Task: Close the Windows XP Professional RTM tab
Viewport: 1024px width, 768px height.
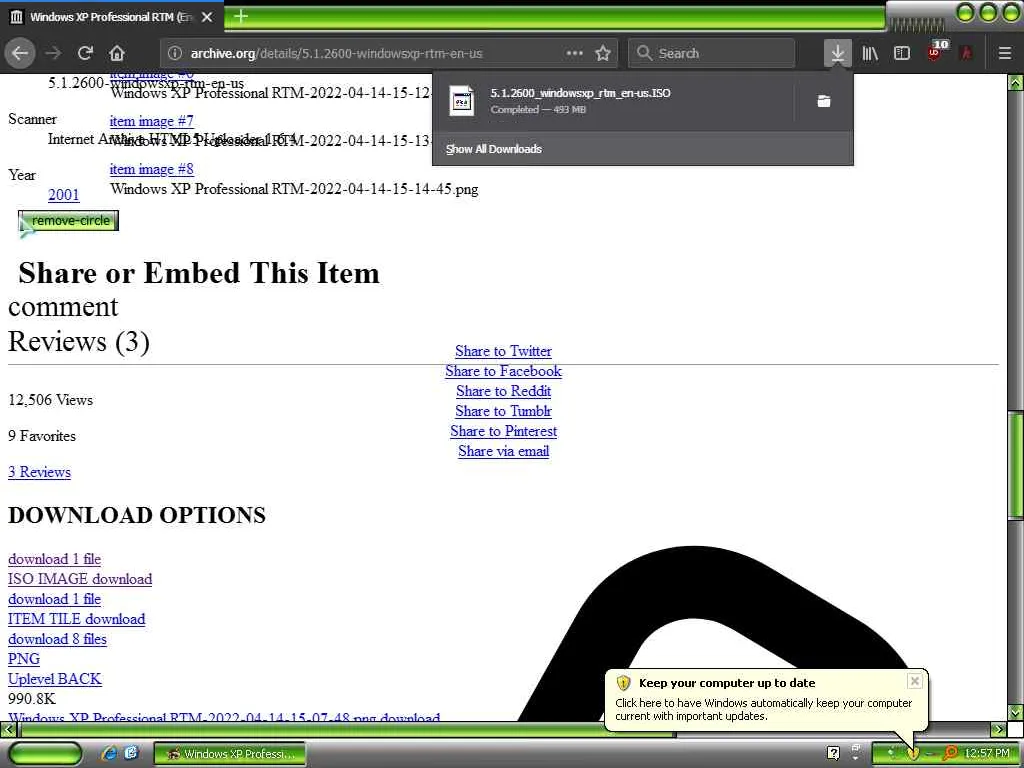Action: point(207,17)
